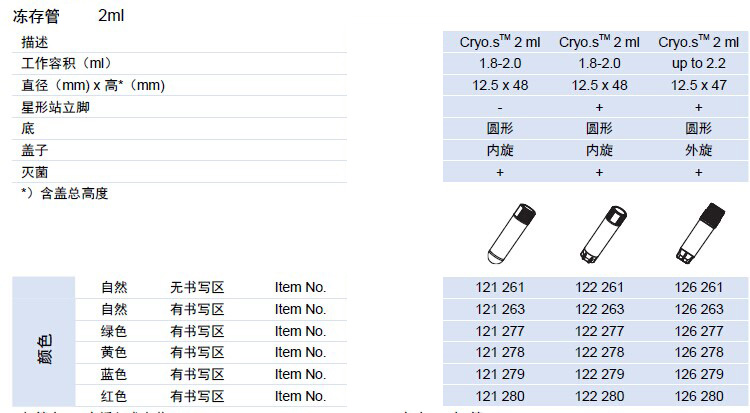Click item number 121 278

point(500,352)
